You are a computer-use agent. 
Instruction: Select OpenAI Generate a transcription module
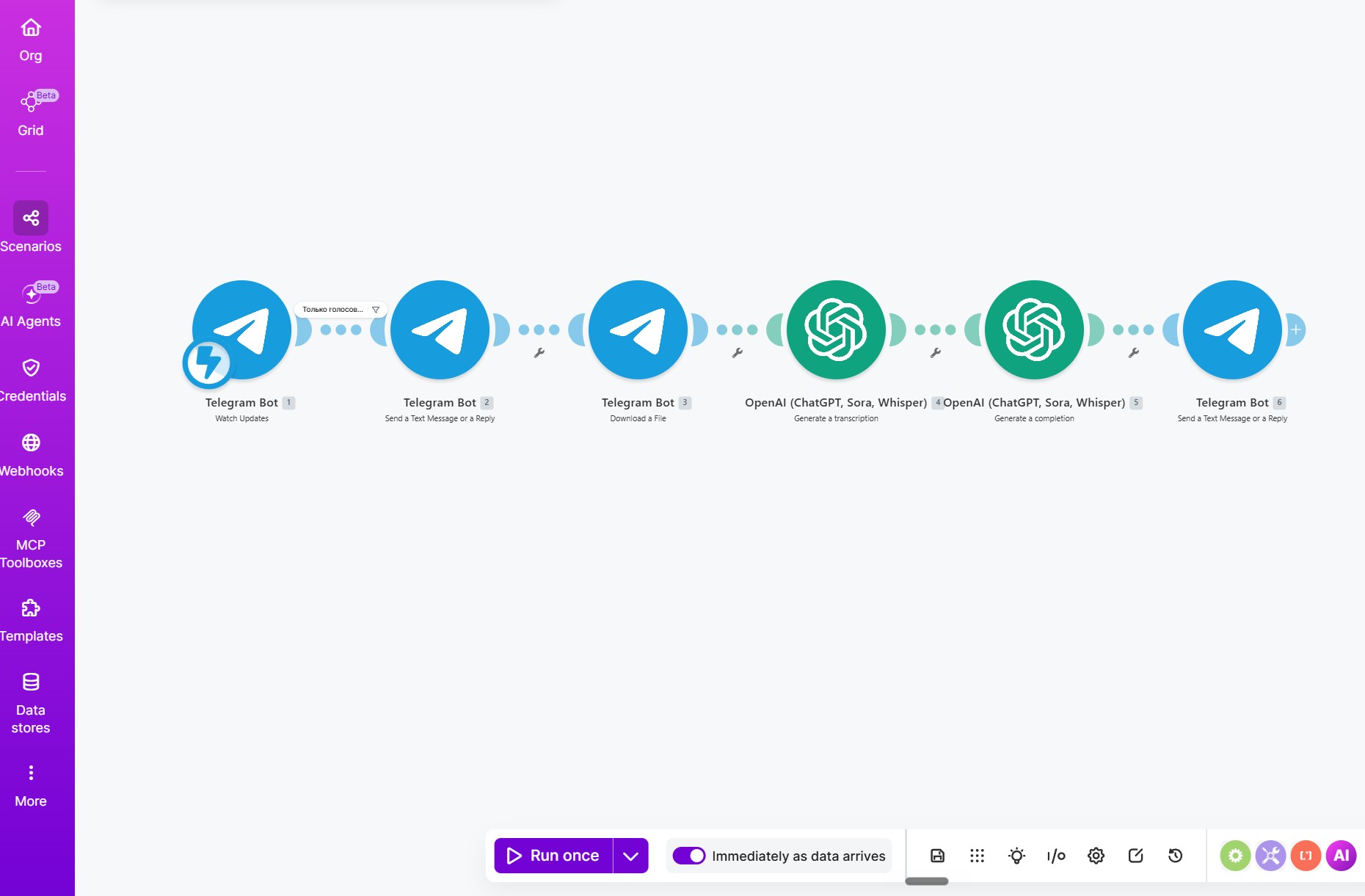[x=837, y=329]
